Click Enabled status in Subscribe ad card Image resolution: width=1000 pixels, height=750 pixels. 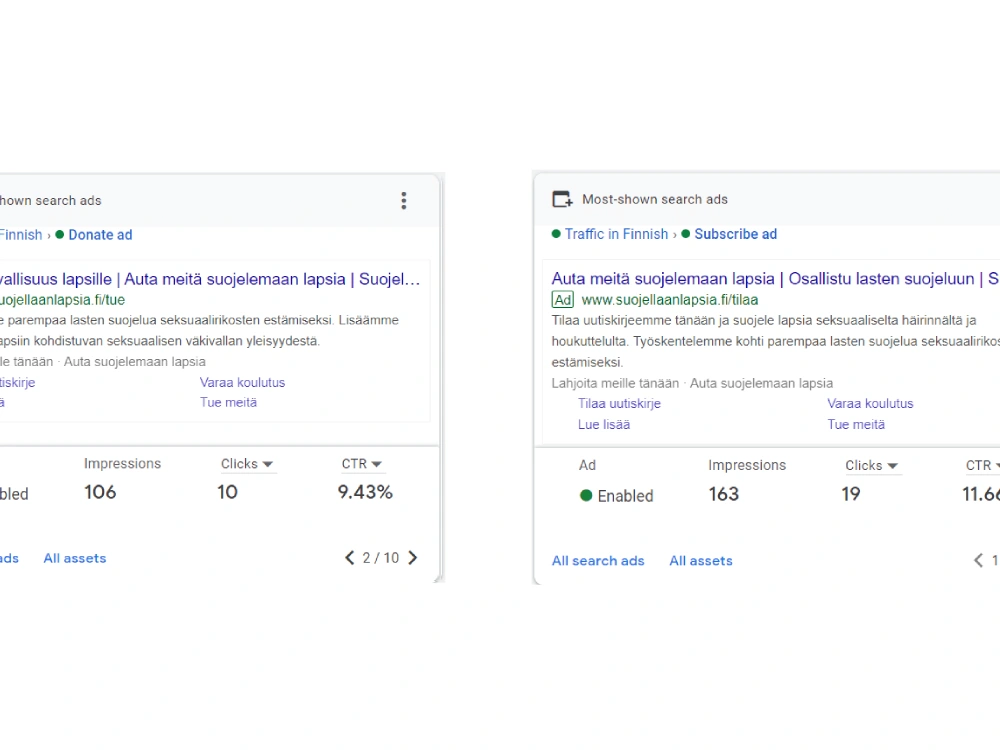[x=617, y=496]
